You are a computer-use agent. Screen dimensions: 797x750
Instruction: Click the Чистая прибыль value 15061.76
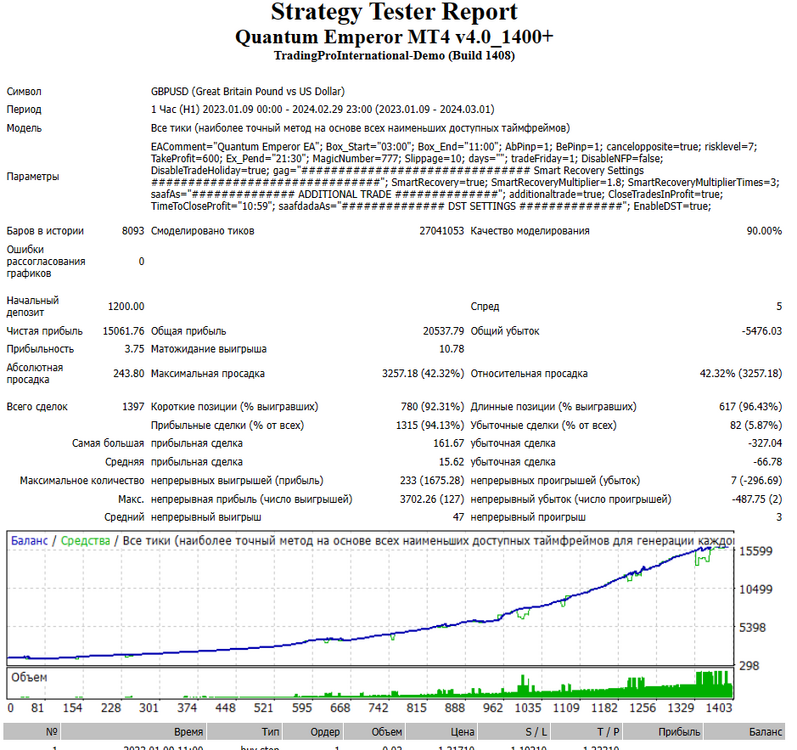(124, 331)
